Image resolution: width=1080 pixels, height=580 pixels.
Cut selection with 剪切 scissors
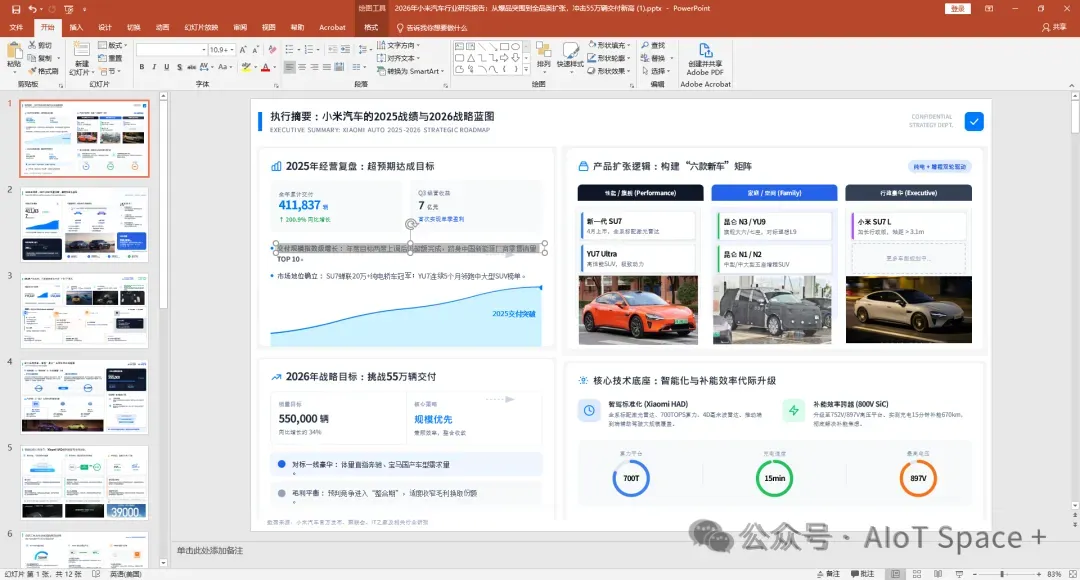[41, 45]
